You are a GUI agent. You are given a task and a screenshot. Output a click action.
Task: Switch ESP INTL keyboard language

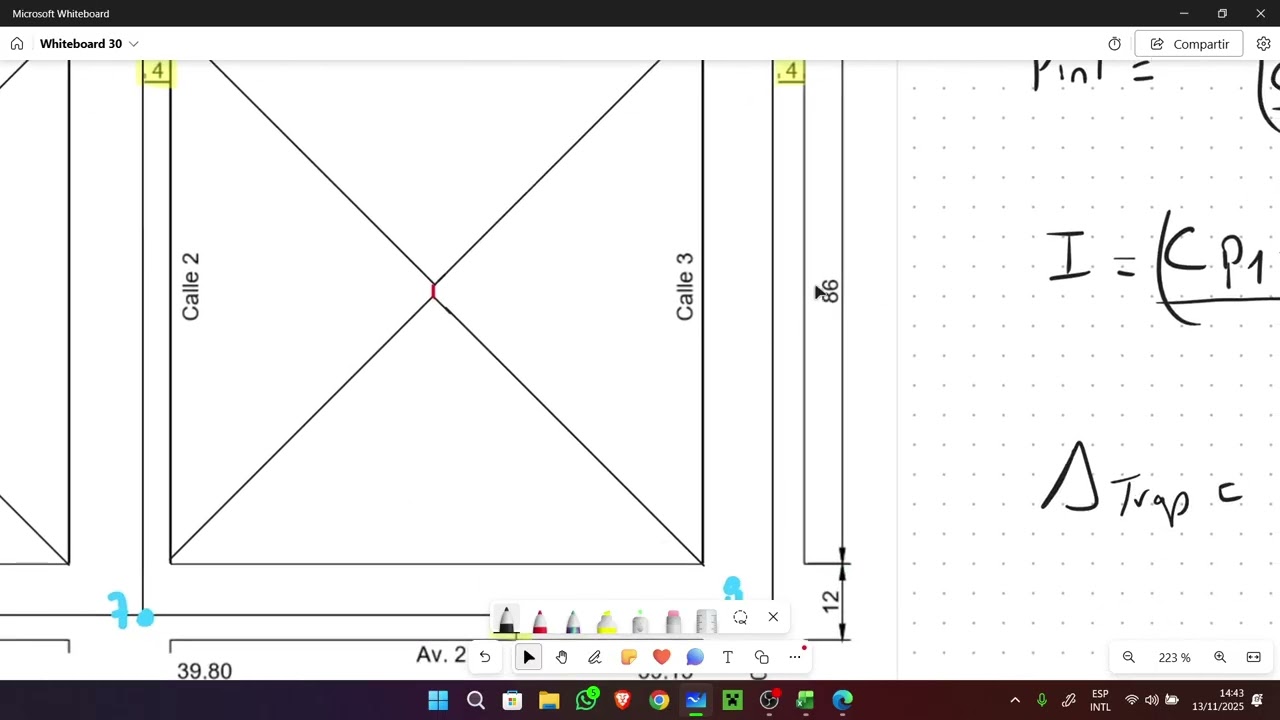(1100, 700)
